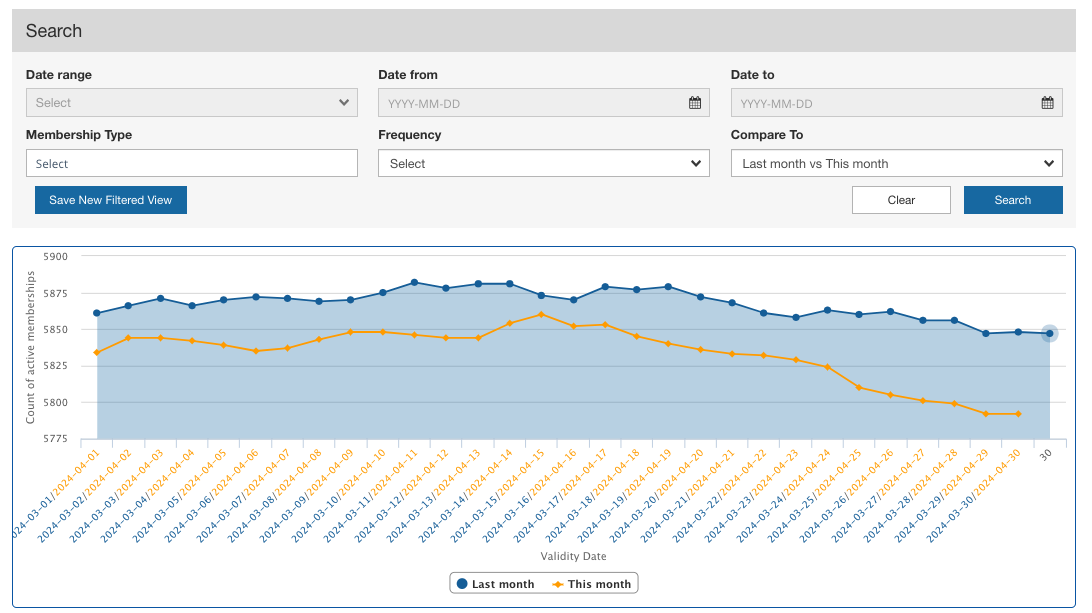Toggle Last month series in chart legend
The width and height of the screenshot is (1092, 613).
495,584
